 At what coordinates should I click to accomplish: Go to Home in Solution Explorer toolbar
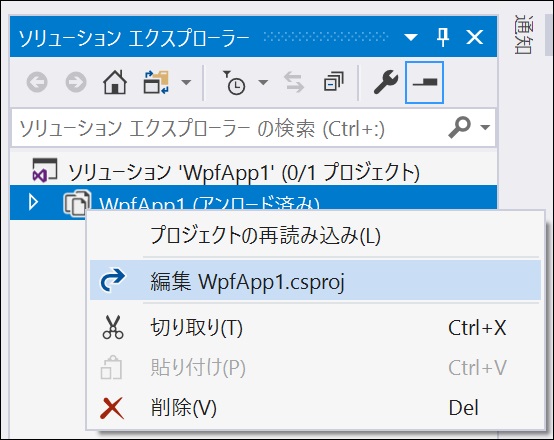[x=115, y=82]
